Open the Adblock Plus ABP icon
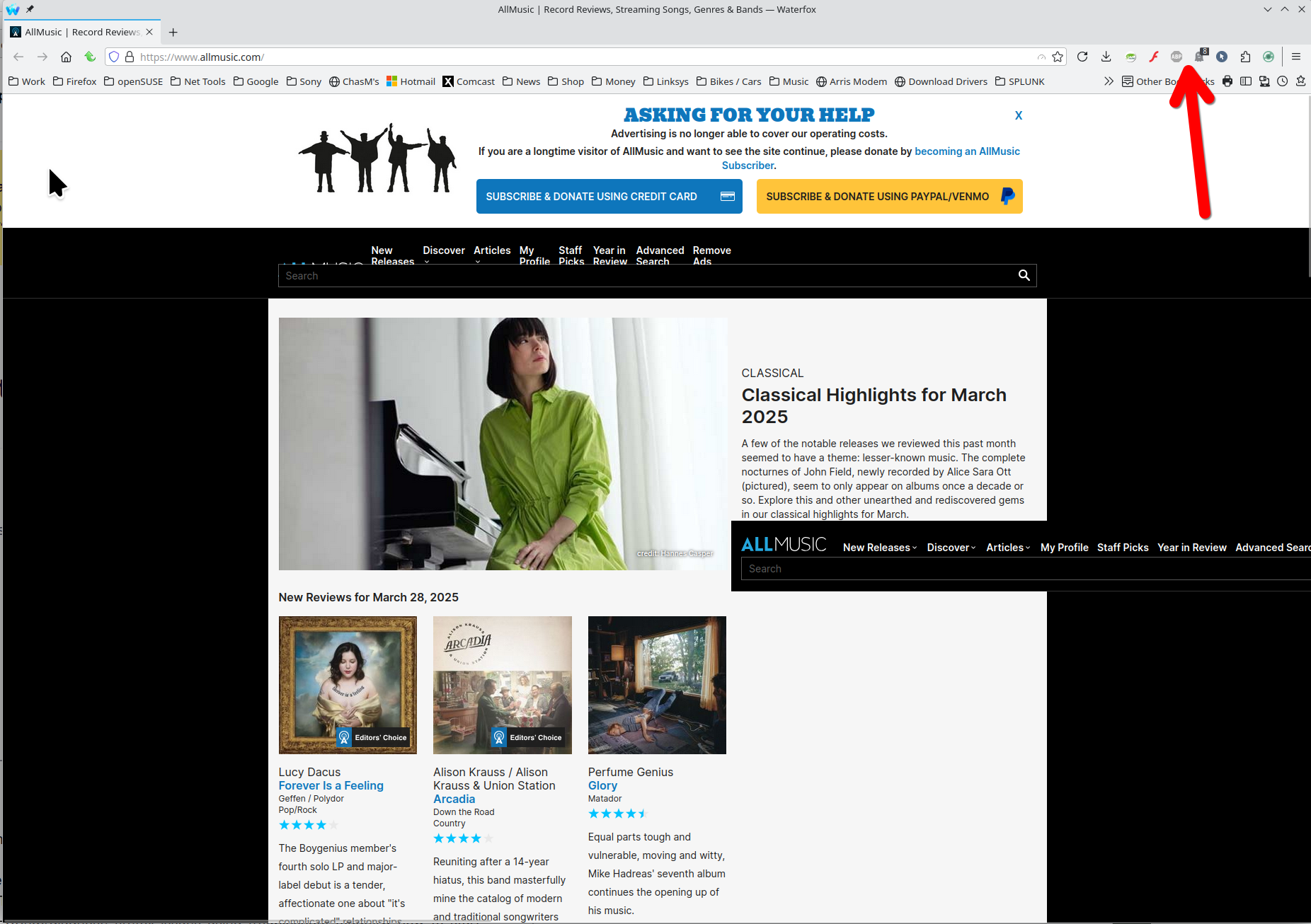Viewport: 1311px width, 924px height. pyautogui.click(x=1177, y=57)
